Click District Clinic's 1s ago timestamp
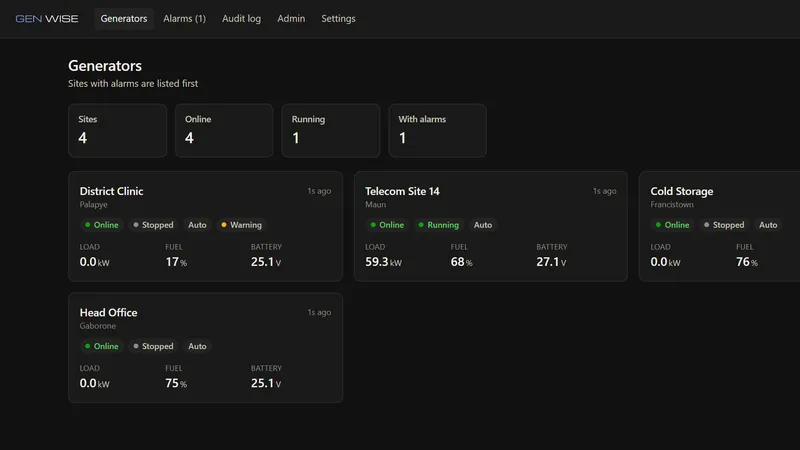 point(319,191)
